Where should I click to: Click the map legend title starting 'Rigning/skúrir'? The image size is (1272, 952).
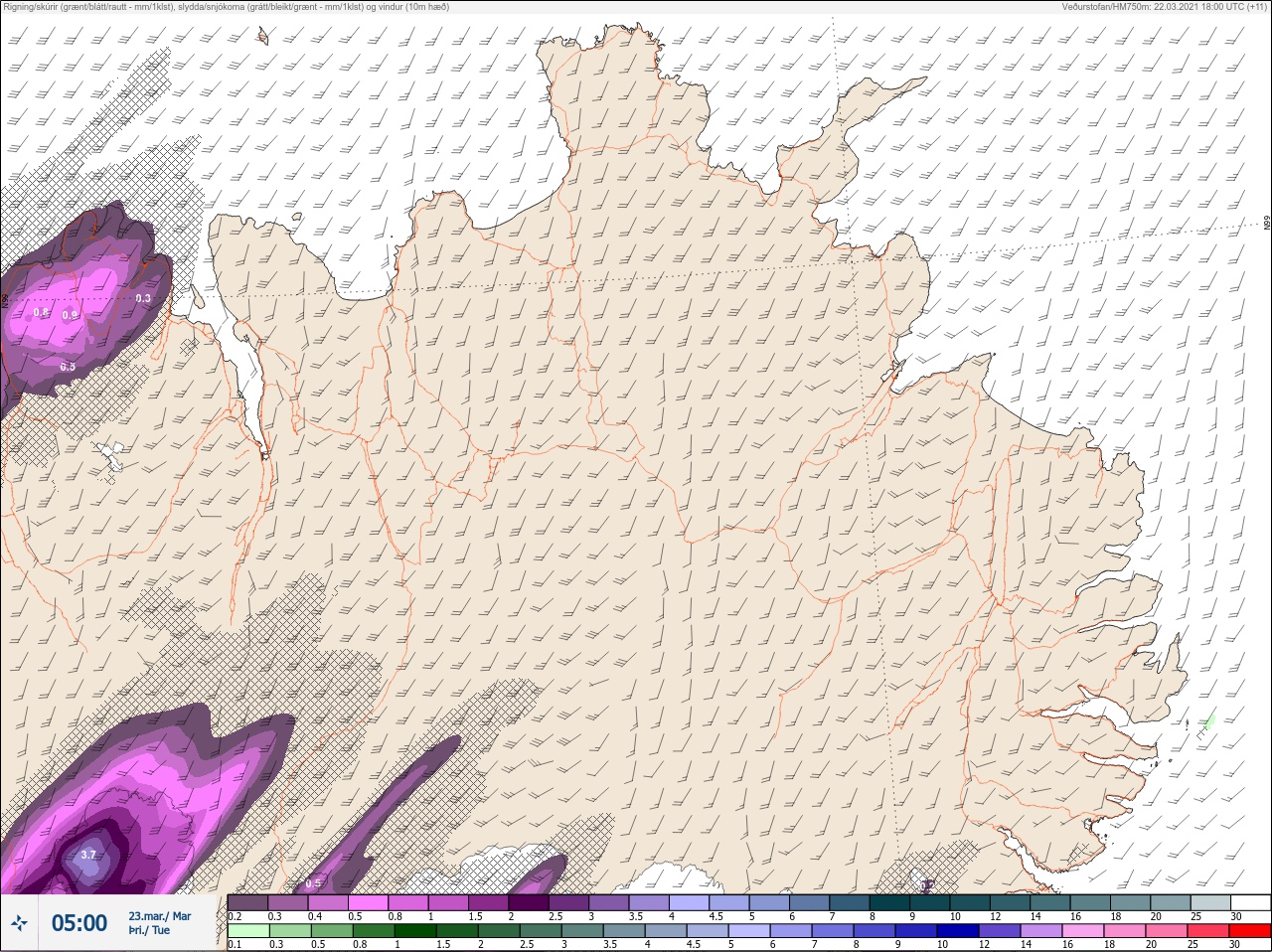227,7
